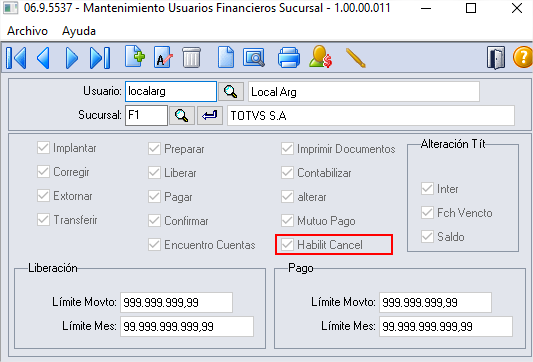This screenshot has height=362, width=533.
Task: Click Pago Límite Movto field
Action: pyautogui.click(x=435, y=302)
